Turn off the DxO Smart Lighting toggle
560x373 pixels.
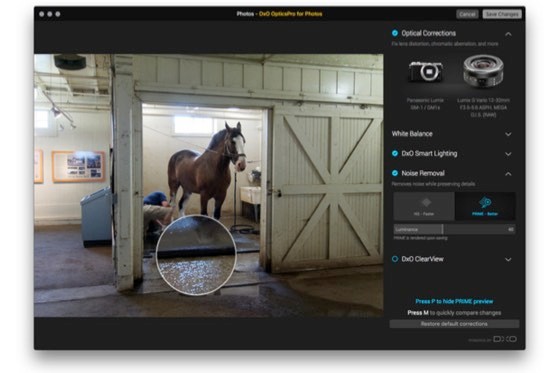click(x=395, y=153)
